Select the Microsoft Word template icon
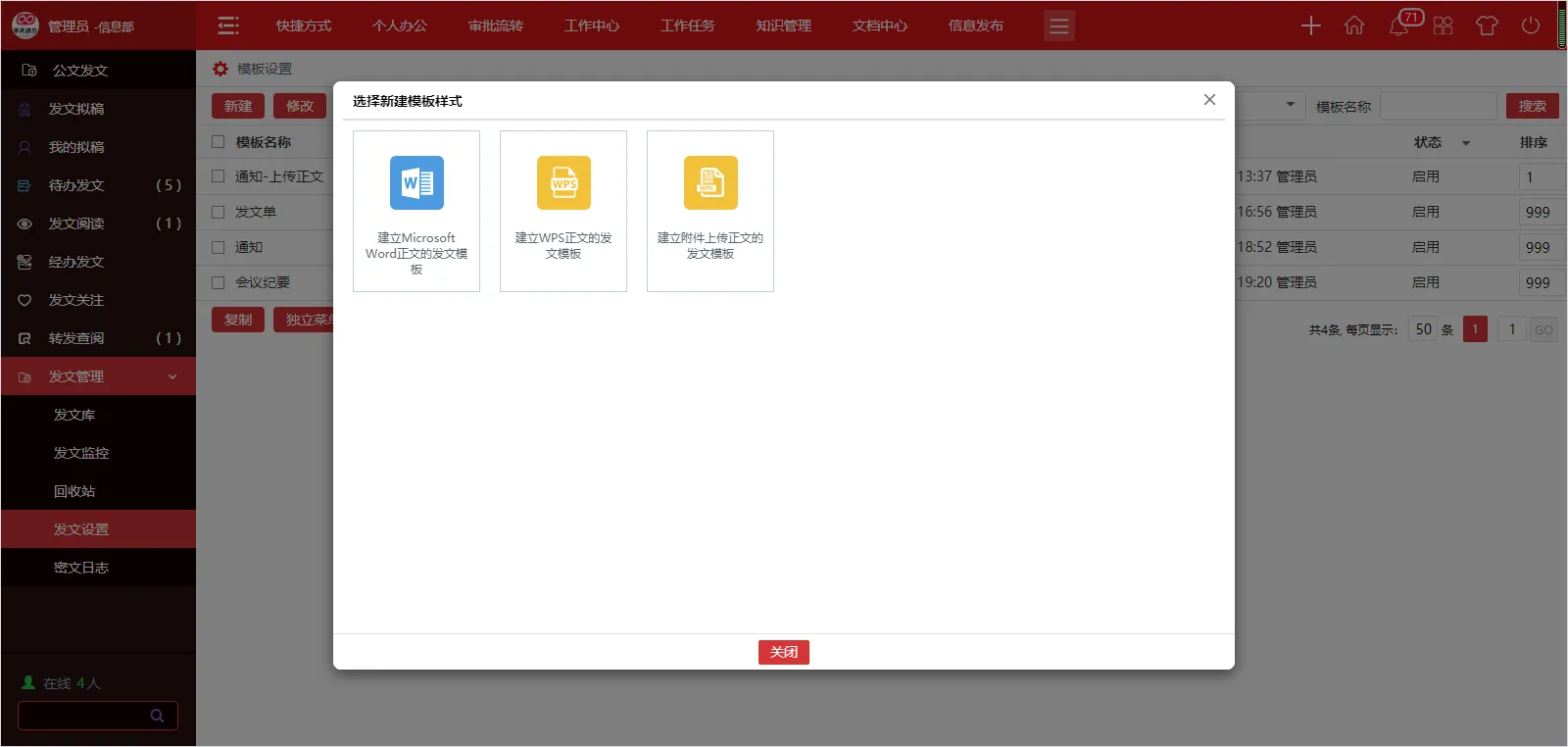 coord(416,183)
